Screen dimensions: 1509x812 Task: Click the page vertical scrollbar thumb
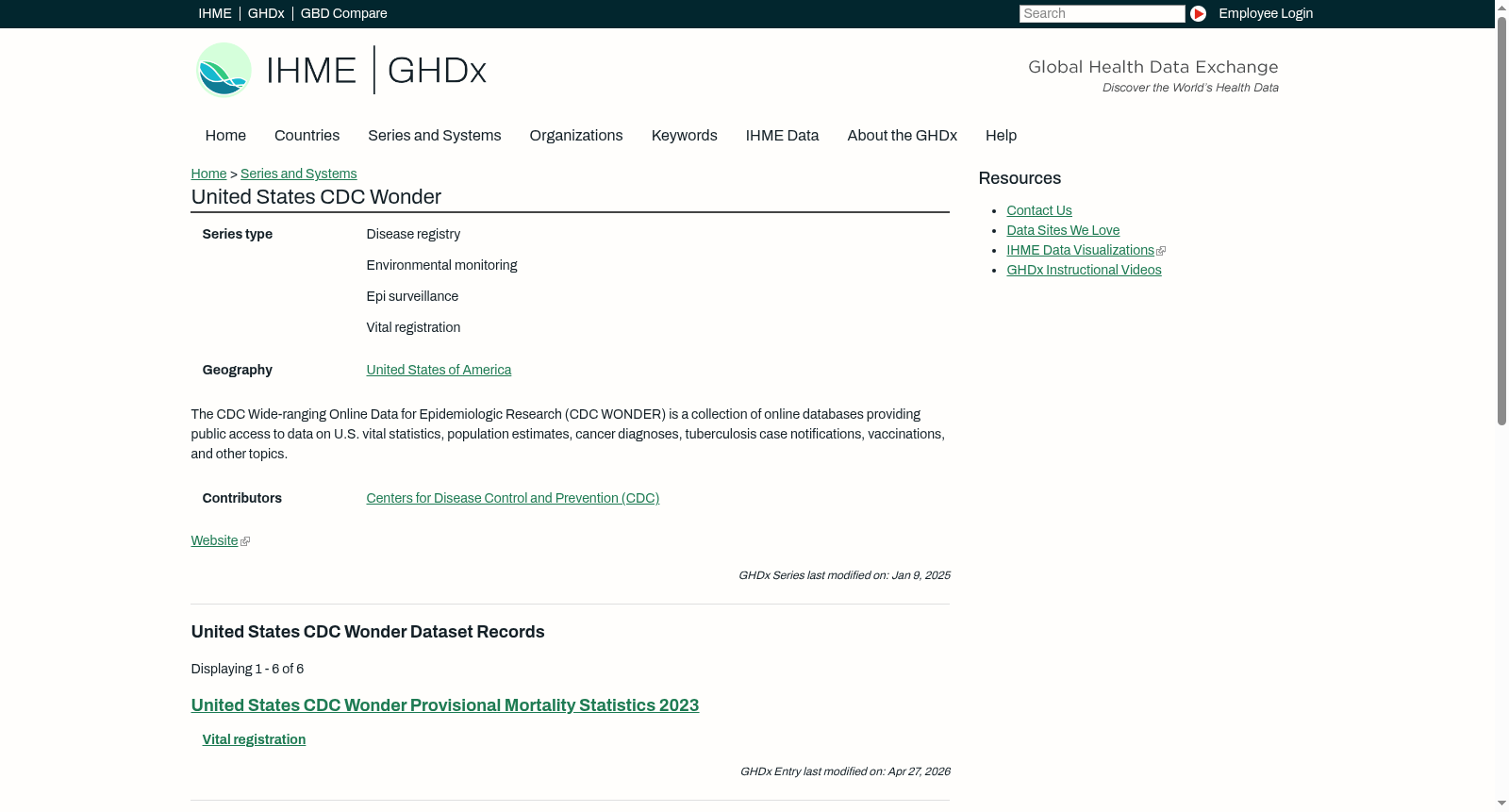click(1501, 221)
